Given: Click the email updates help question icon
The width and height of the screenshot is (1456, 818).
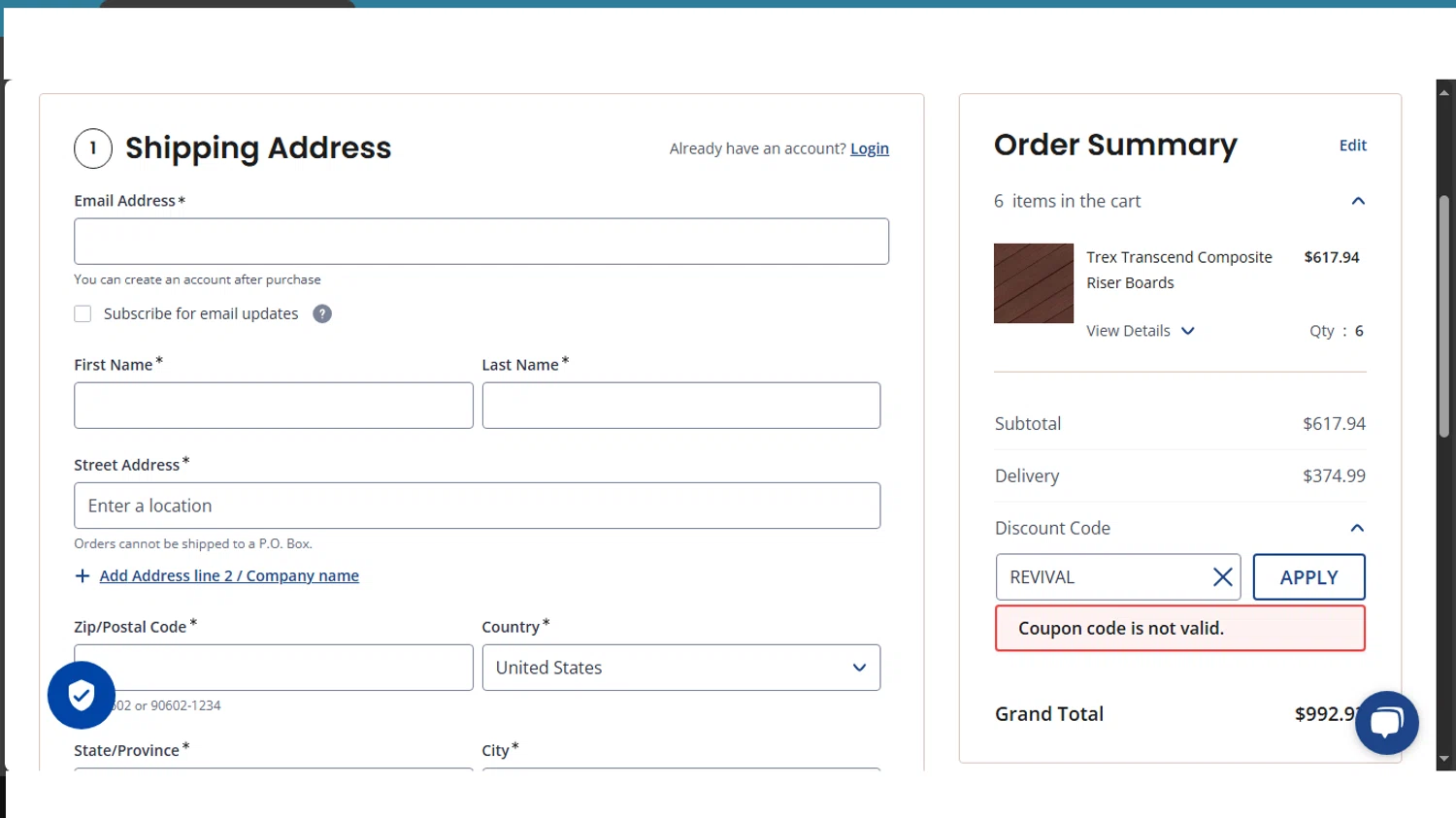Looking at the screenshot, I should coord(322,313).
